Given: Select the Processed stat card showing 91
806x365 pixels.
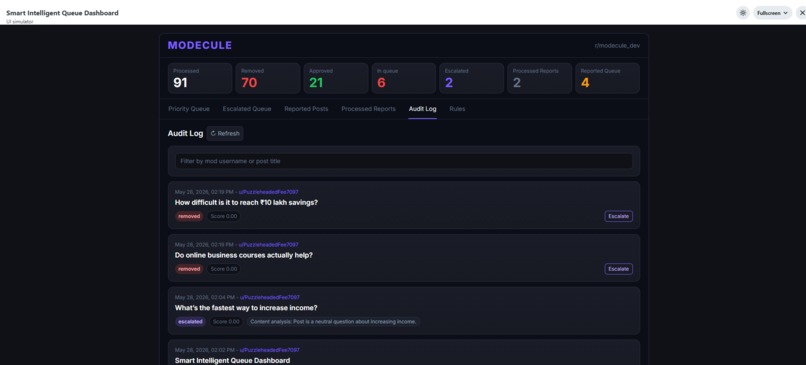Looking at the screenshot, I should (200, 78).
